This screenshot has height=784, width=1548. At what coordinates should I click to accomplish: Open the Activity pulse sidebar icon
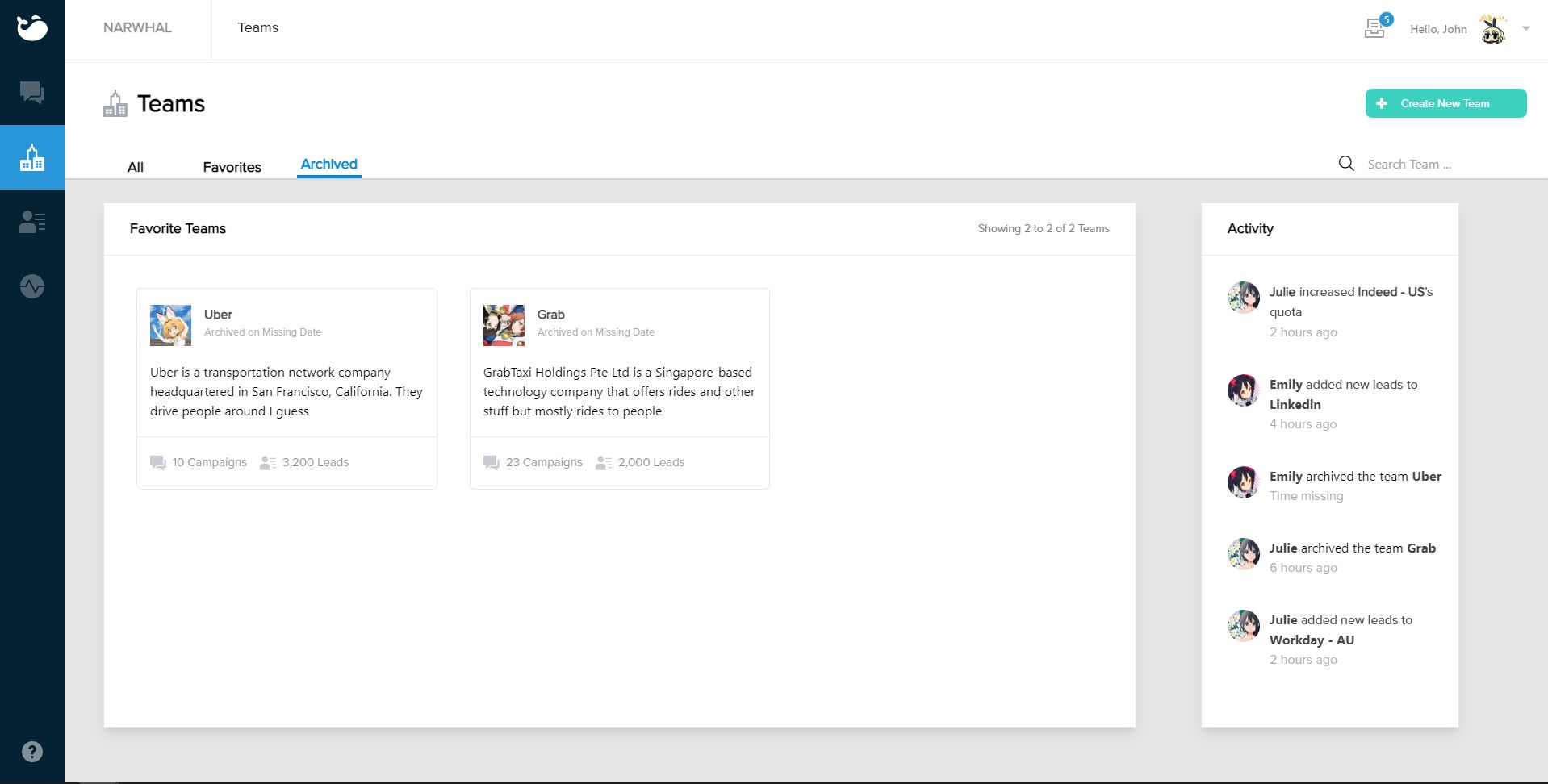coord(32,286)
